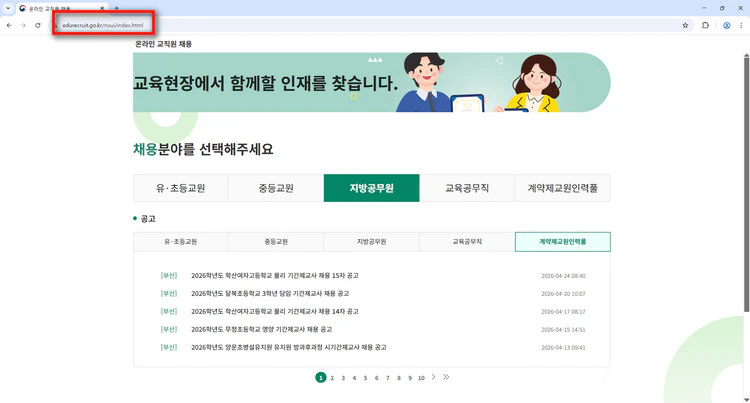Click the date 2026-04-15 14:51
This screenshot has width=750, height=403.
point(563,329)
